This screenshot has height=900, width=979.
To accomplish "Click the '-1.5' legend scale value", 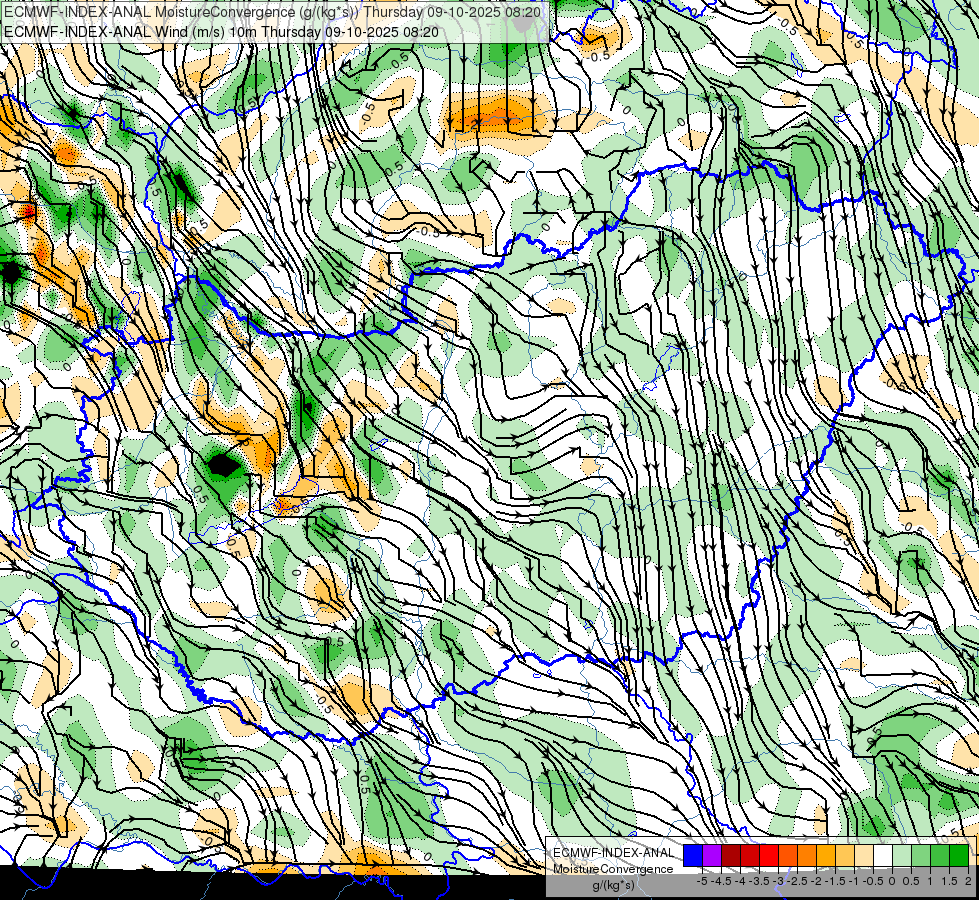I will (x=835, y=881).
